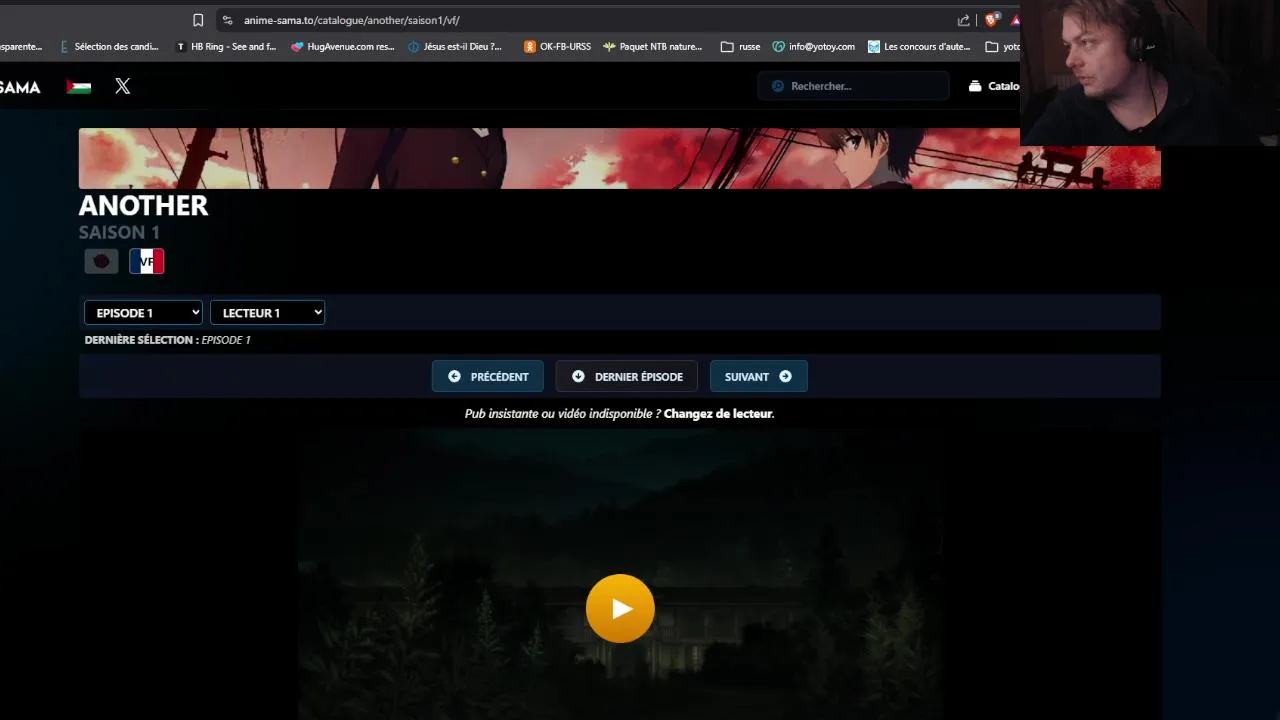Open the OK-FB-URSS bookmark
The width and height of the screenshot is (1280, 720).
click(x=558, y=46)
